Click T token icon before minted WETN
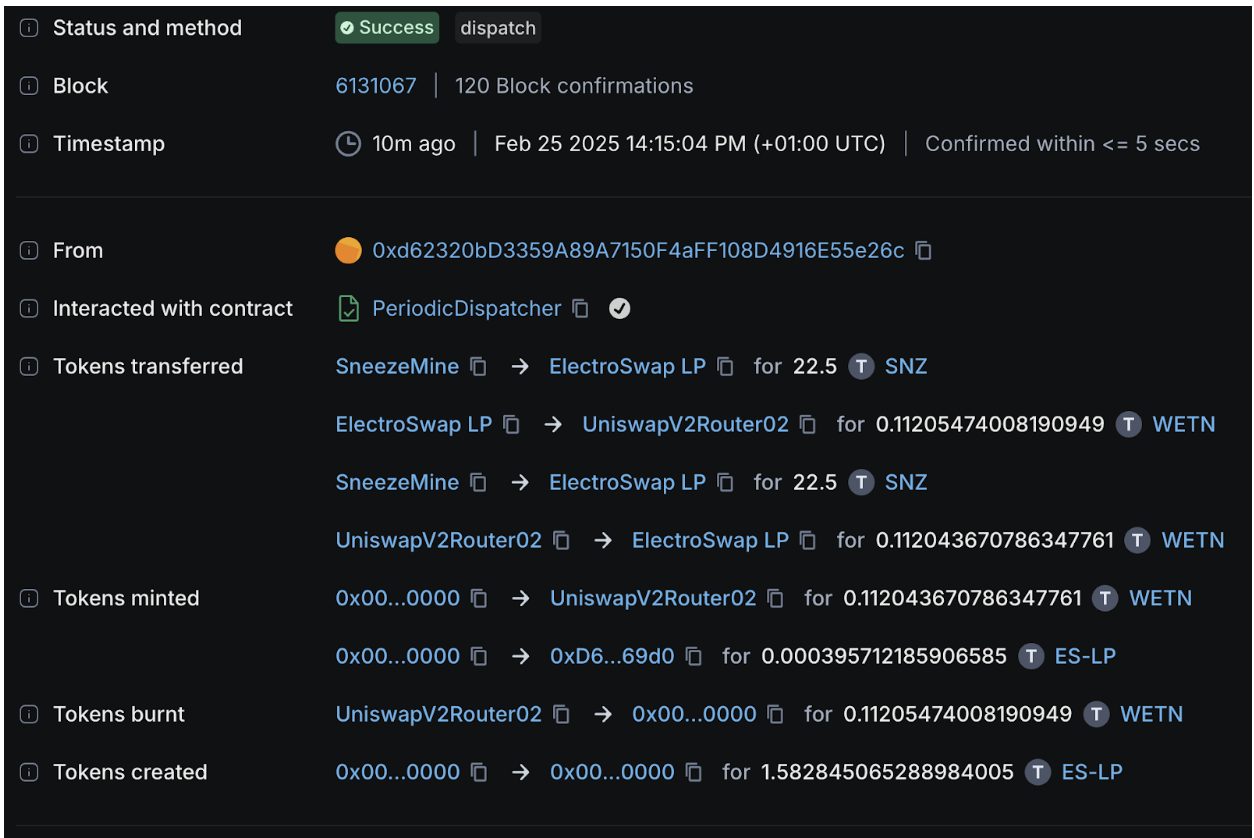The width and height of the screenshot is (1254, 838). (1105, 598)
